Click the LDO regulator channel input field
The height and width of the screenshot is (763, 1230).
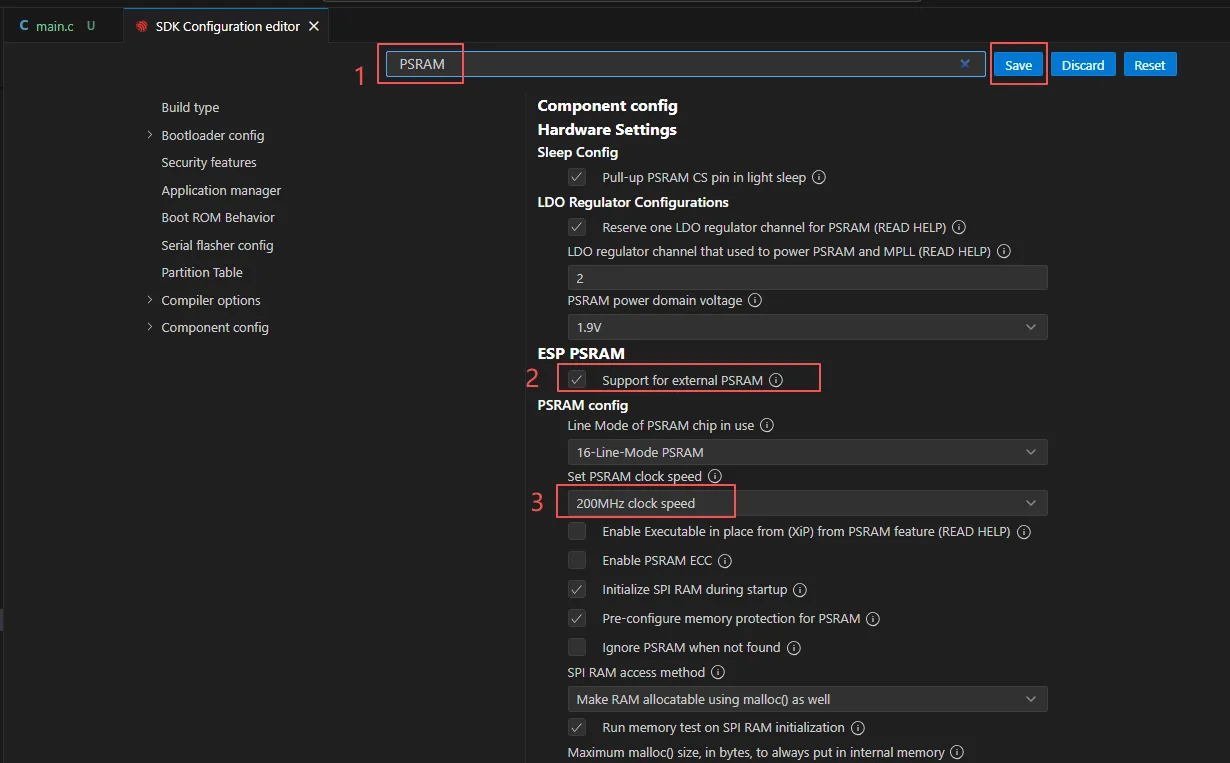pos(806,278)
